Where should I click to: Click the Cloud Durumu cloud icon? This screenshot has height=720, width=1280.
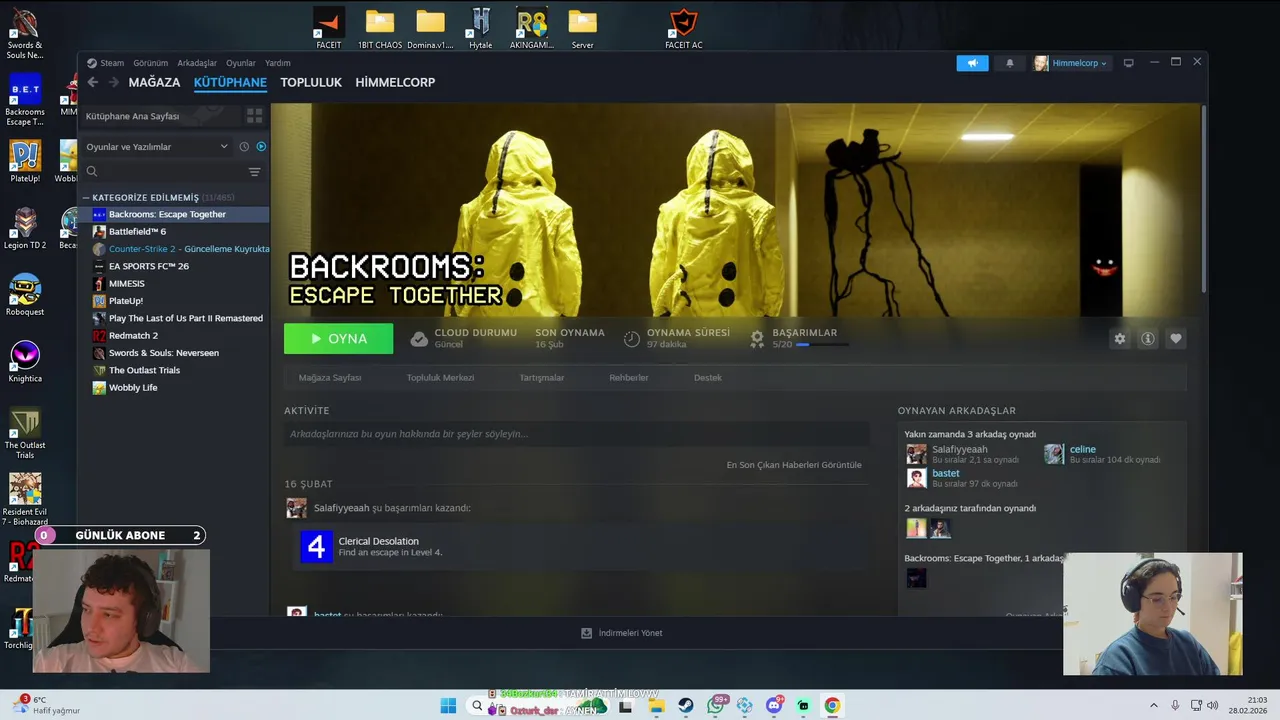click(419, 339)
